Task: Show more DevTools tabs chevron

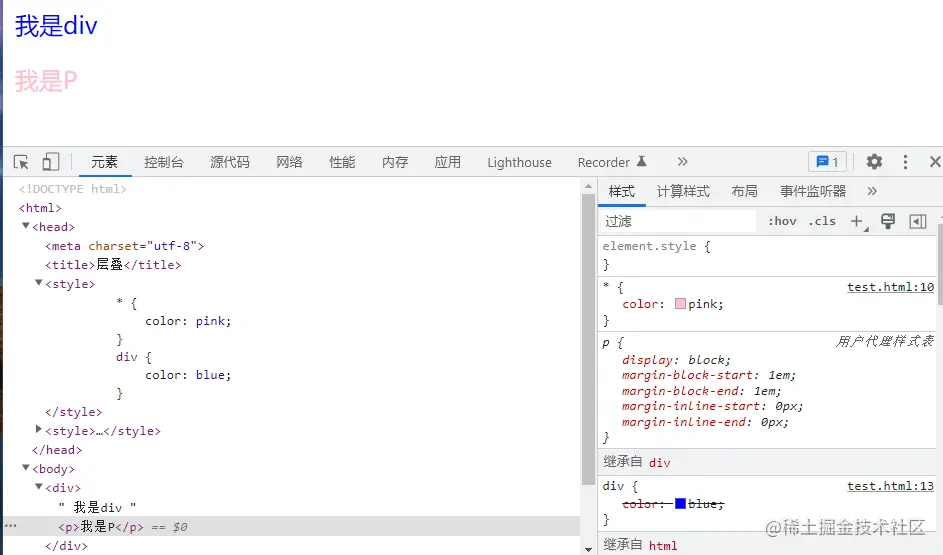Action: (682, 162)
